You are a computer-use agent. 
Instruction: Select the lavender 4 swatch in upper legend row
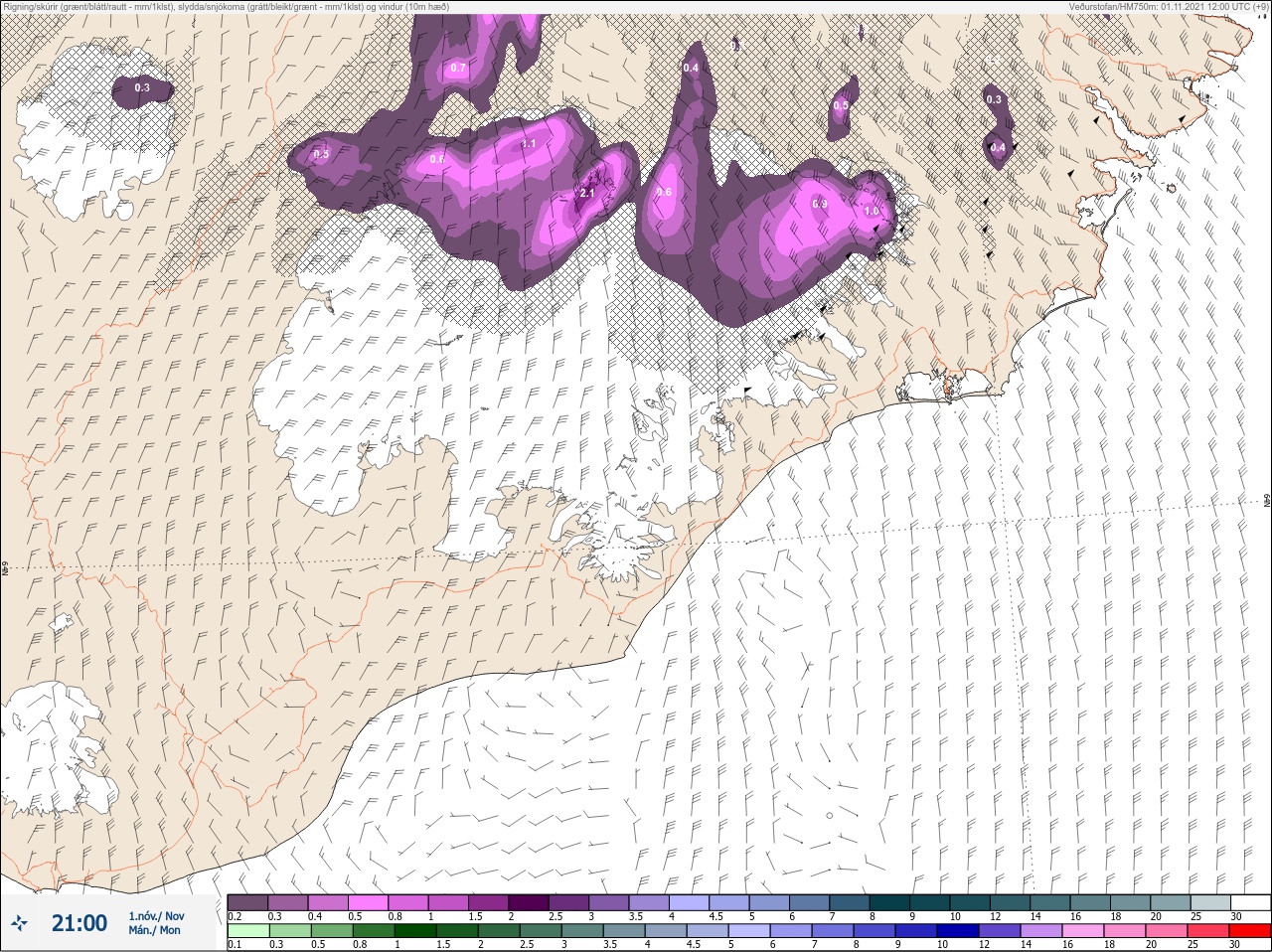689,901
